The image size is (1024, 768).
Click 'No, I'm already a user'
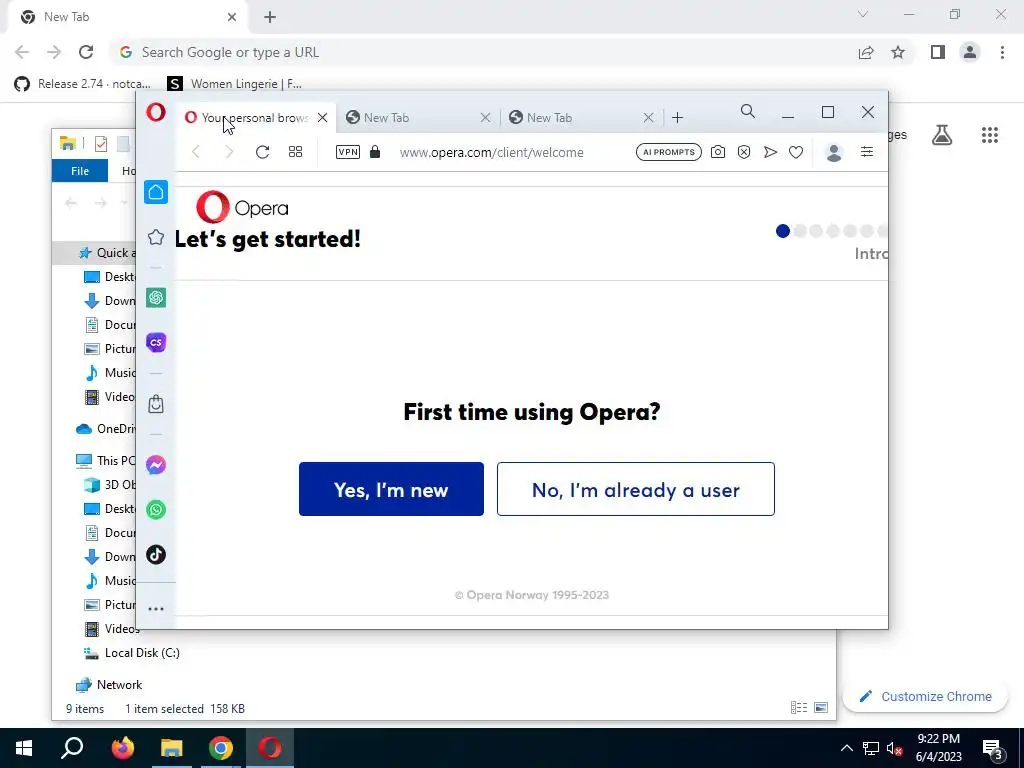tap(635, 489)
